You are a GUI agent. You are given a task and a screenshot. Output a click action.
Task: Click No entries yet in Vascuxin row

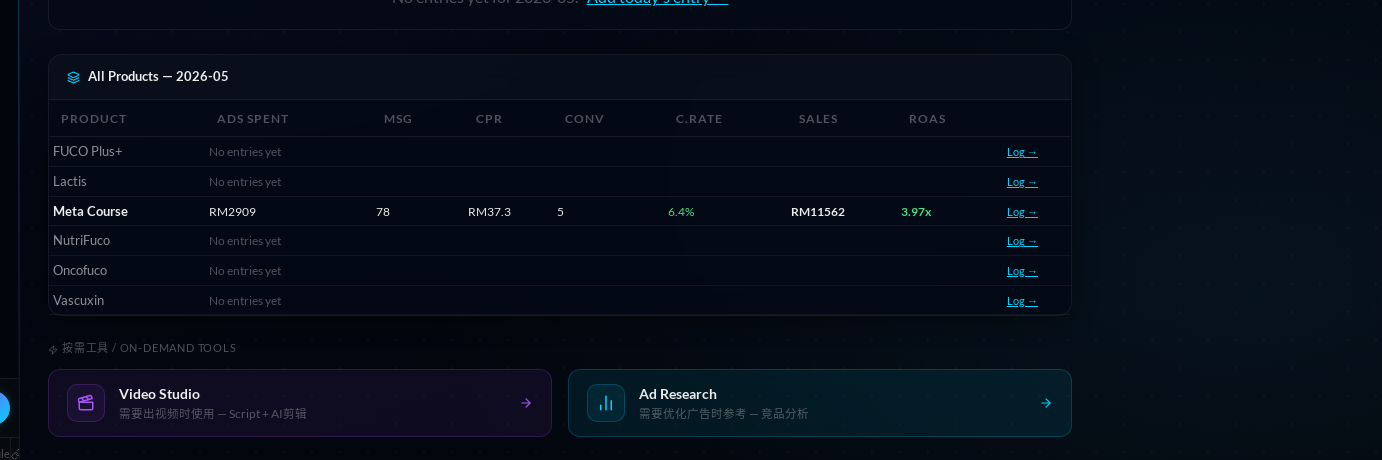coord(245,301)
